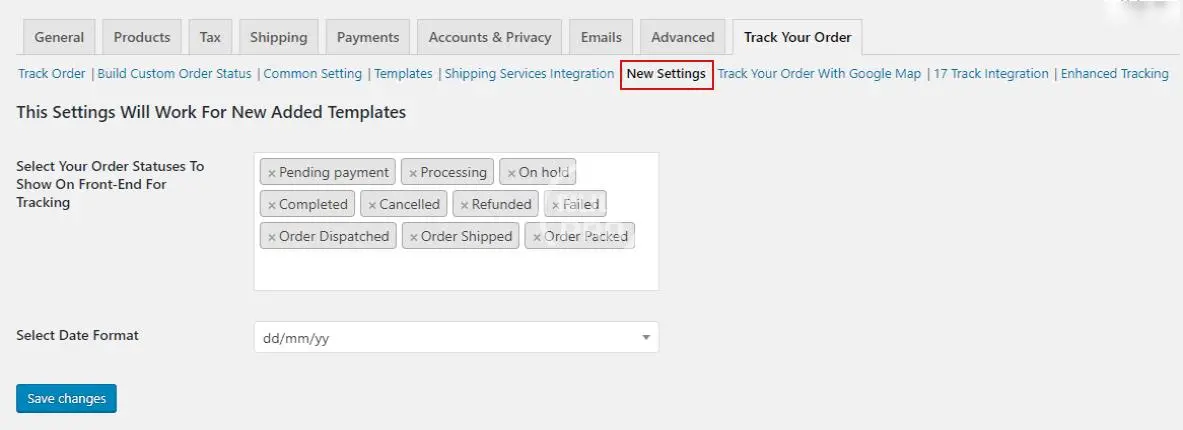Open the Build Custom Order Status link
1183x430 pixels.
point(175,74)
